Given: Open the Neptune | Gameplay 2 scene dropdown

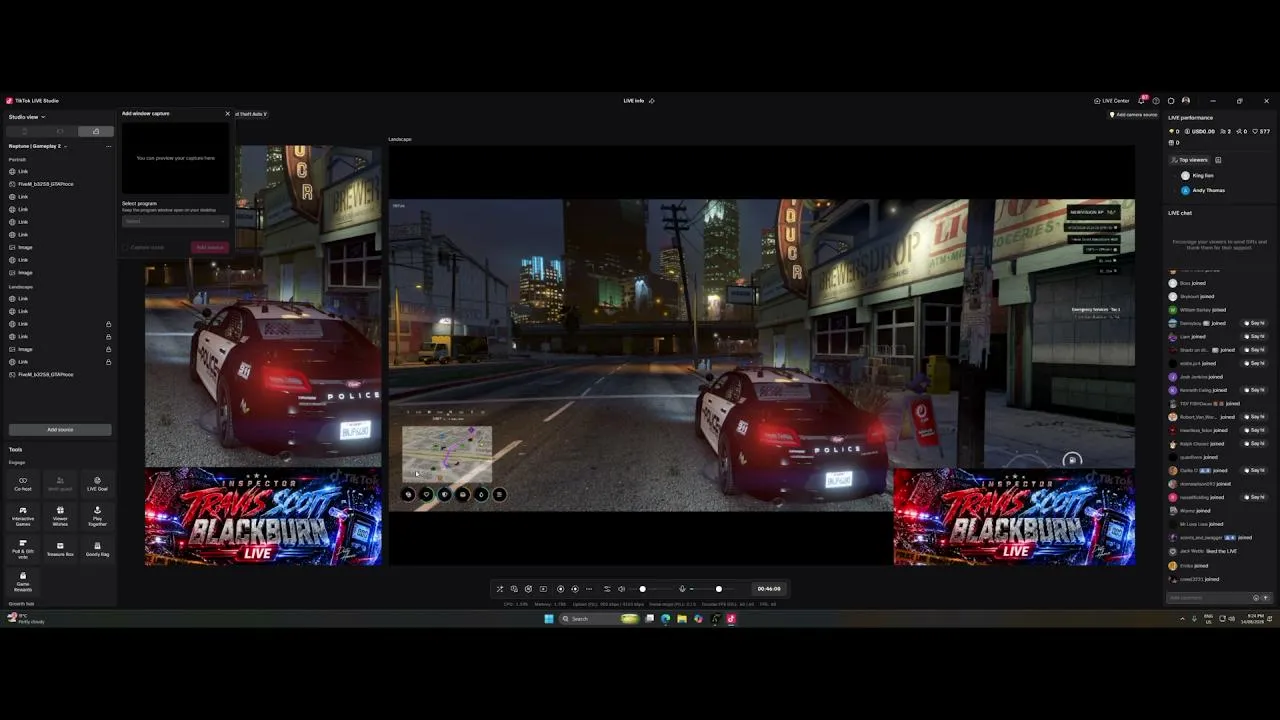Looking at the screenshot, I should pos(38,146).
